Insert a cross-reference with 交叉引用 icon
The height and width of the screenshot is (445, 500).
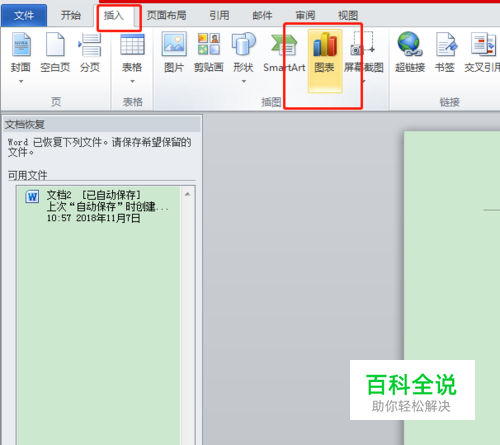point(483,44)
